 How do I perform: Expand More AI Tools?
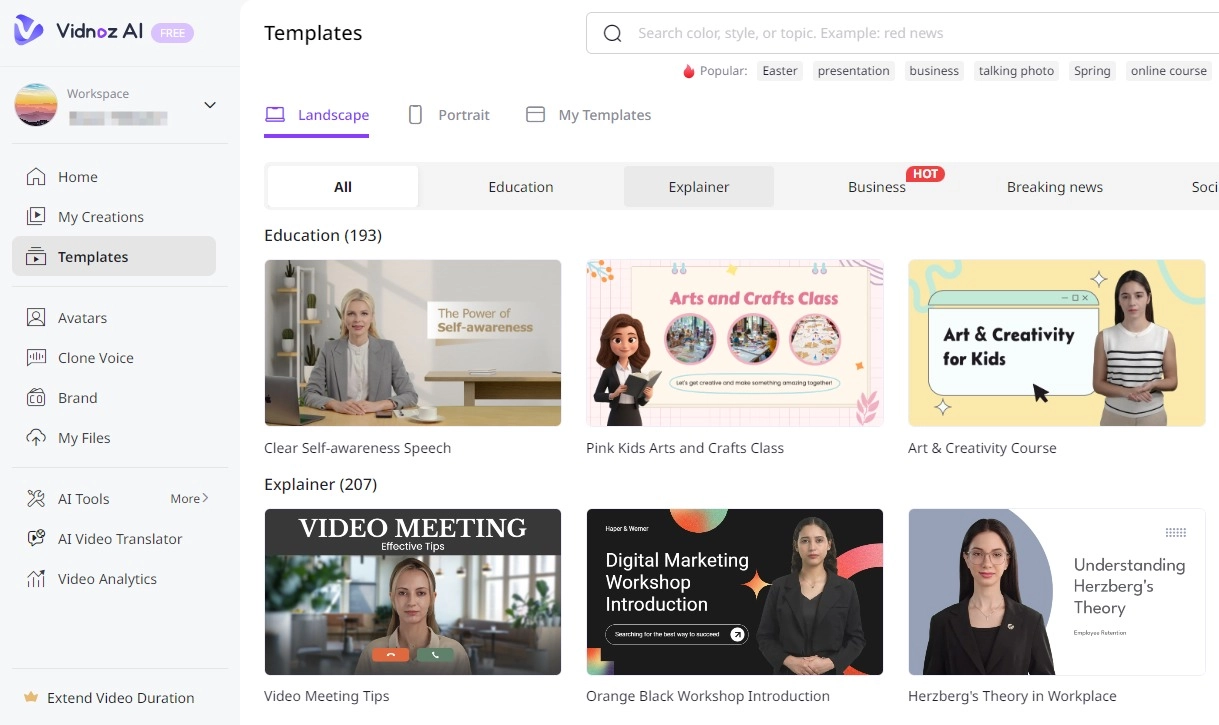[x=189, y=498]
